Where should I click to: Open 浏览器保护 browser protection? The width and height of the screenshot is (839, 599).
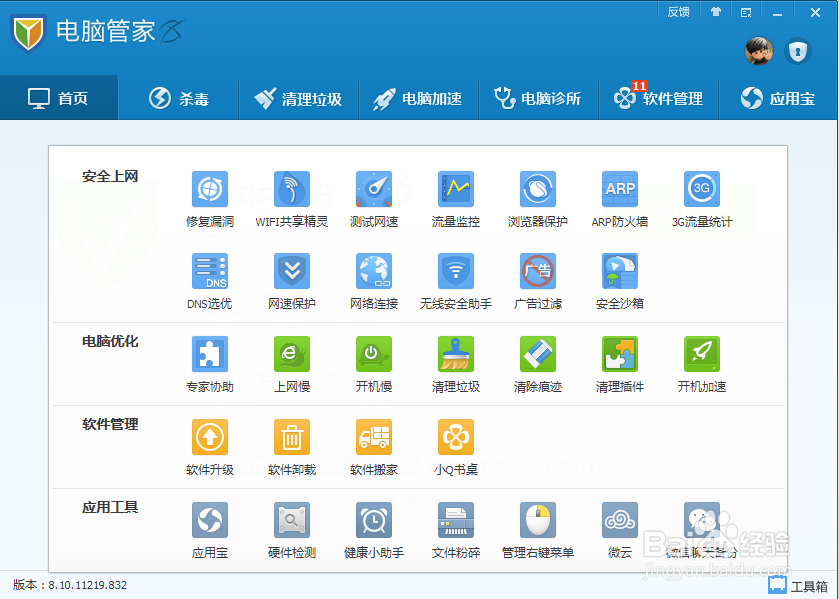(x=538, y=189)
